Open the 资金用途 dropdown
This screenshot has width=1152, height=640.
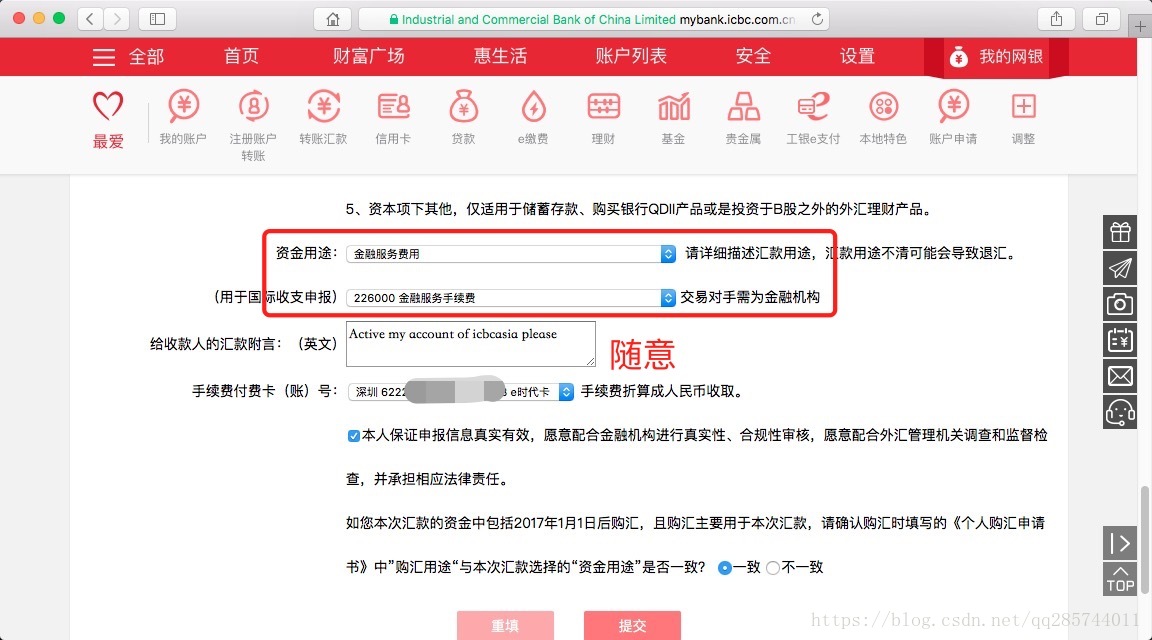click(511, 254)
